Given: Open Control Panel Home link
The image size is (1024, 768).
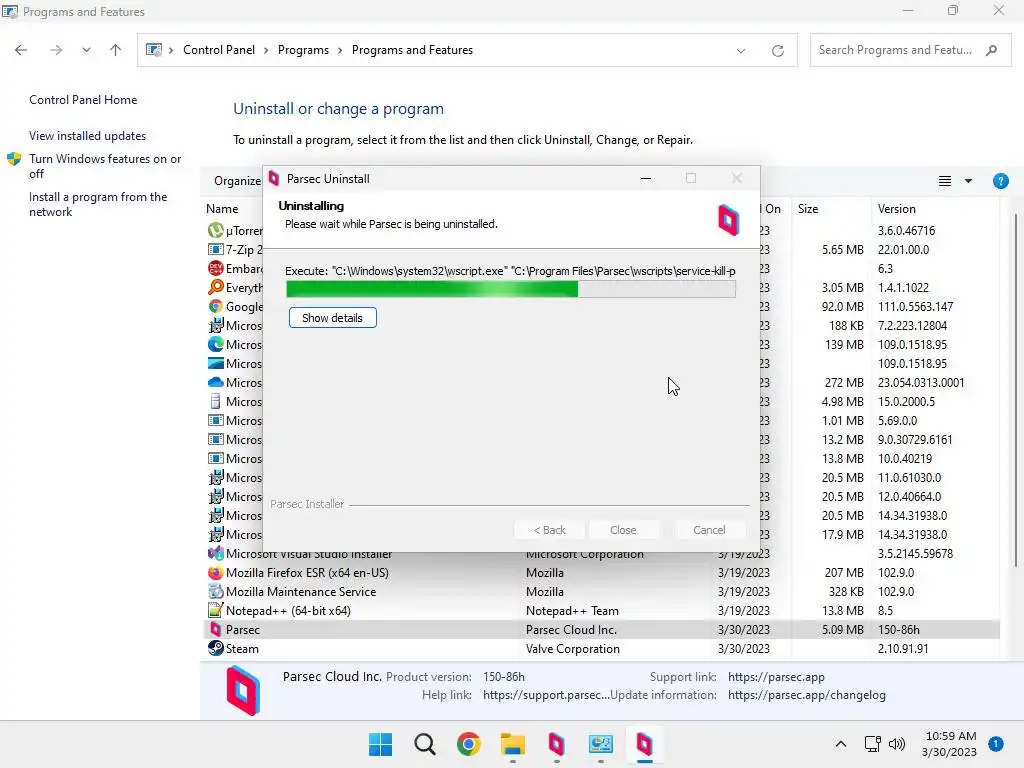Looking at the screenshot, I should [83, 100].
